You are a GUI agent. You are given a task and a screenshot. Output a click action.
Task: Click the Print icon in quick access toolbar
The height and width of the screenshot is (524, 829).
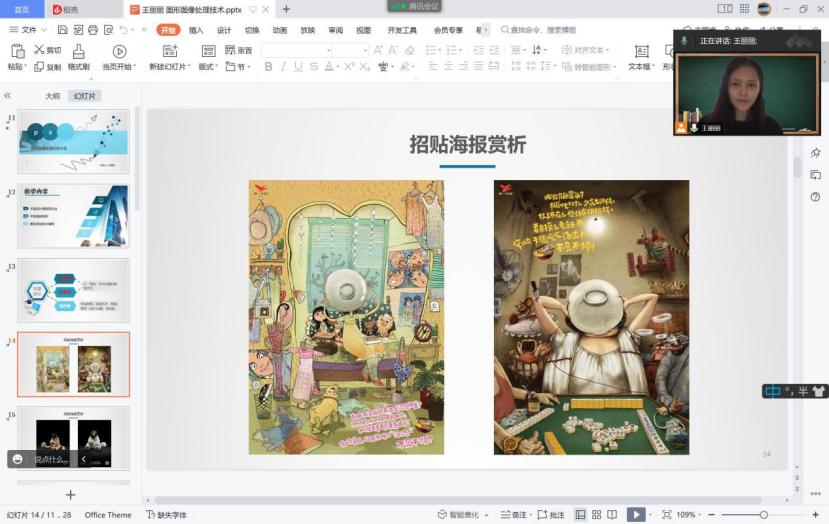(x=93, y=30)
